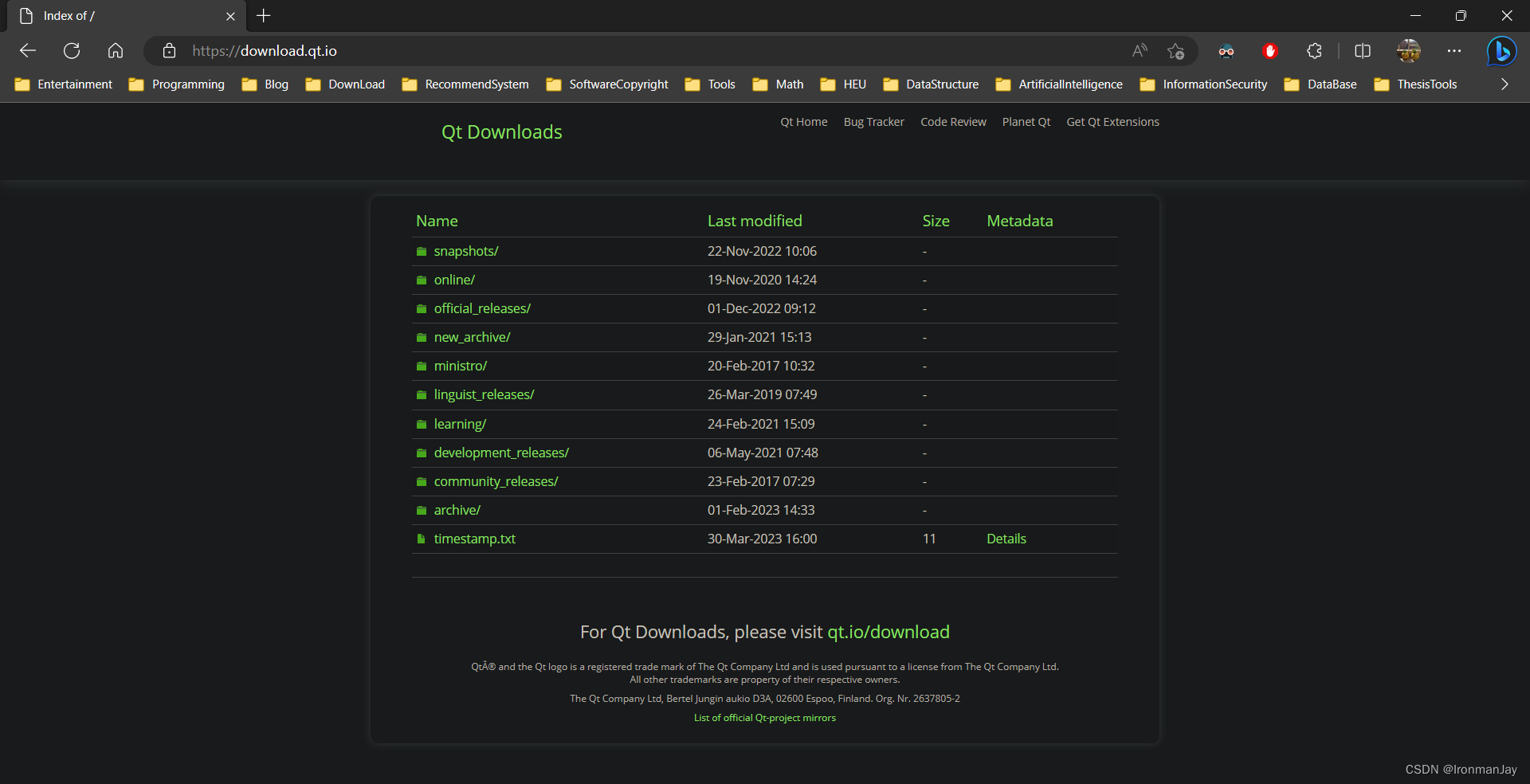Open Get Qt Extensions menu link
The width and height of the screenshot is (1530, 784).
[x=1113, y=122]
